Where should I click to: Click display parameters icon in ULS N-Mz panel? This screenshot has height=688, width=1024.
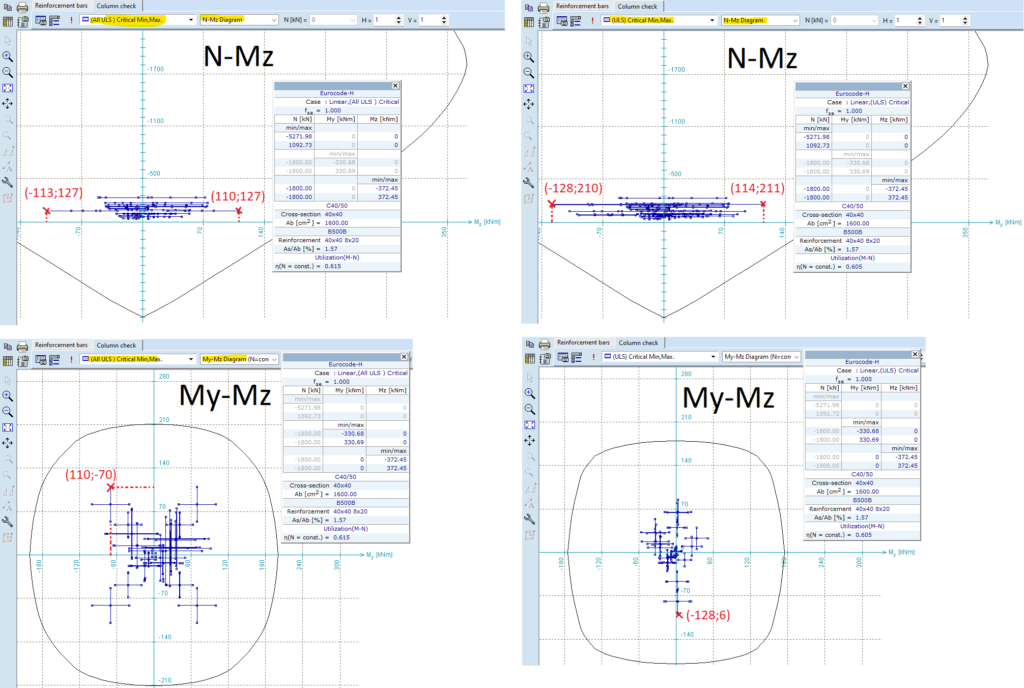tap(562, 22)
